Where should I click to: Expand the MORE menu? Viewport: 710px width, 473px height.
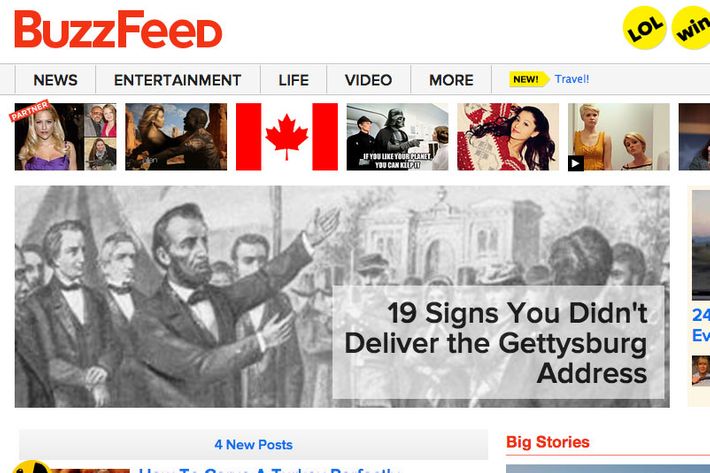[x=451, y=80]
